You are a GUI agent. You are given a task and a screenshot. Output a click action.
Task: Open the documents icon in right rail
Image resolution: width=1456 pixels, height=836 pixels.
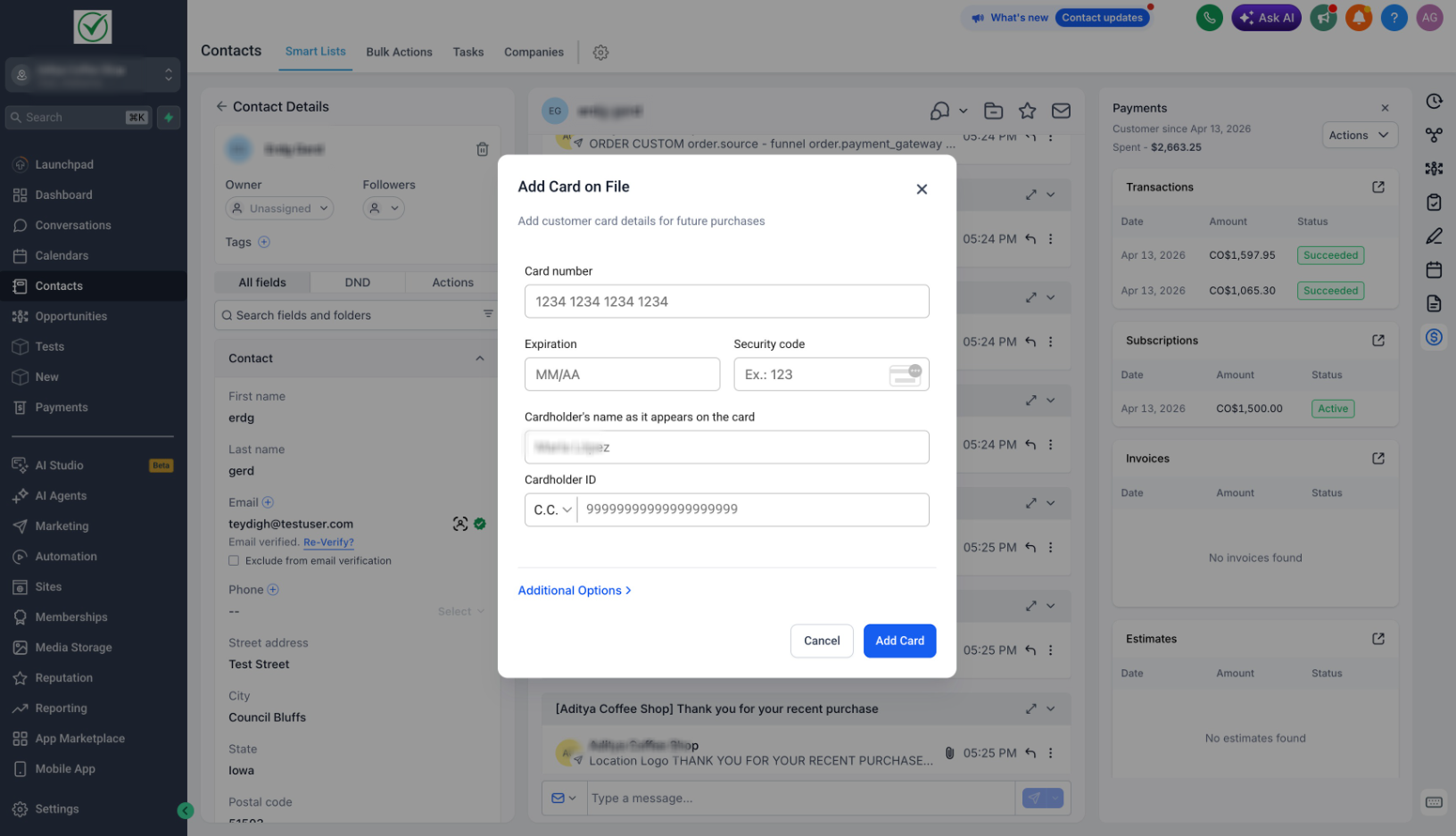tap(1434, 303)
